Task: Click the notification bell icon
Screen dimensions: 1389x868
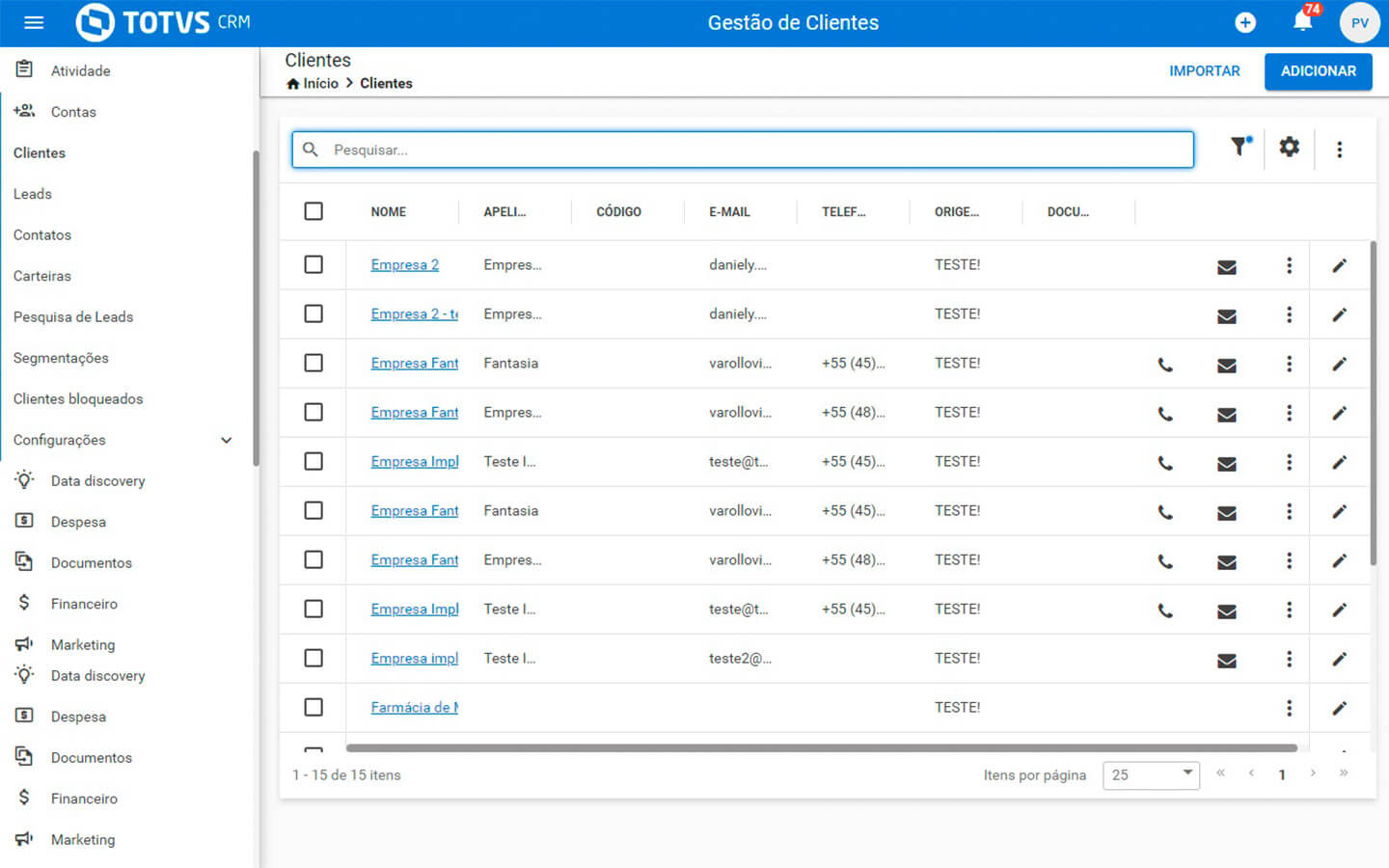Action: click(x=1302, y=22)
